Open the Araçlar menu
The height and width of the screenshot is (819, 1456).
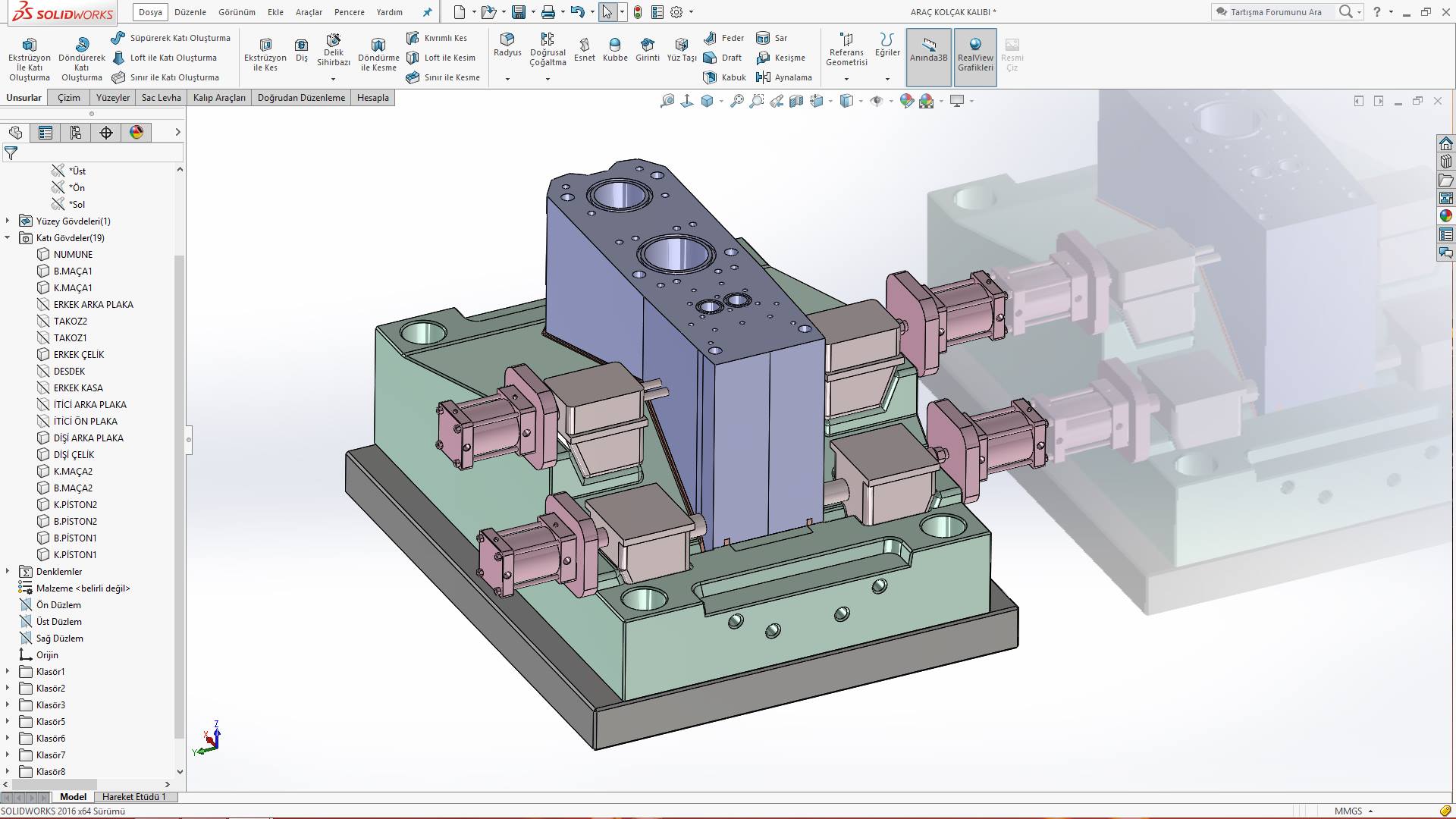point(309,12)
